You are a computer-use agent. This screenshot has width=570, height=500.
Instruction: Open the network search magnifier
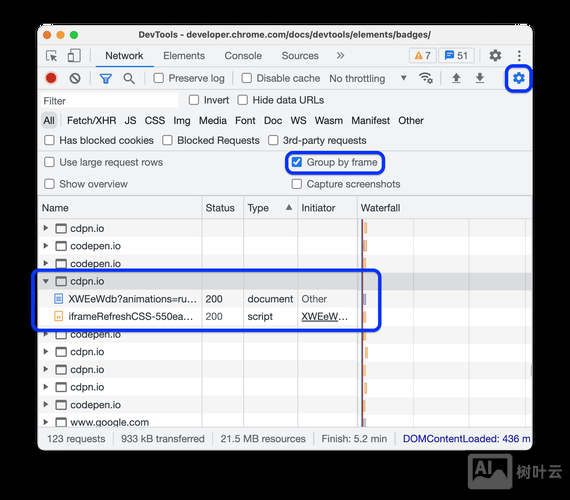coord(129,79)
